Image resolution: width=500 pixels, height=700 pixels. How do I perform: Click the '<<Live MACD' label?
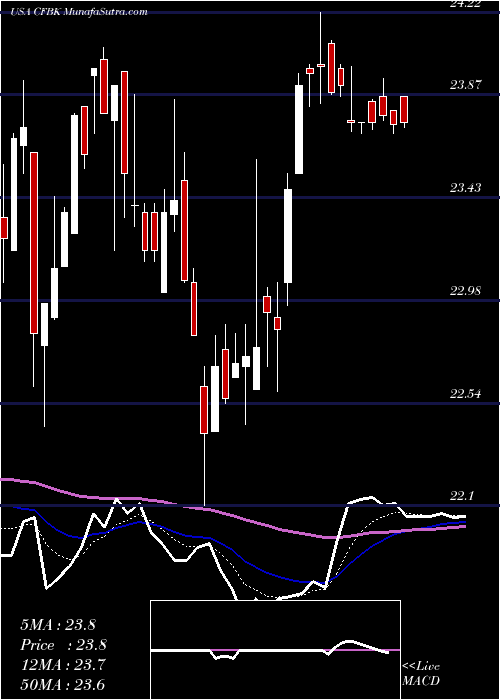pos(421,674)
